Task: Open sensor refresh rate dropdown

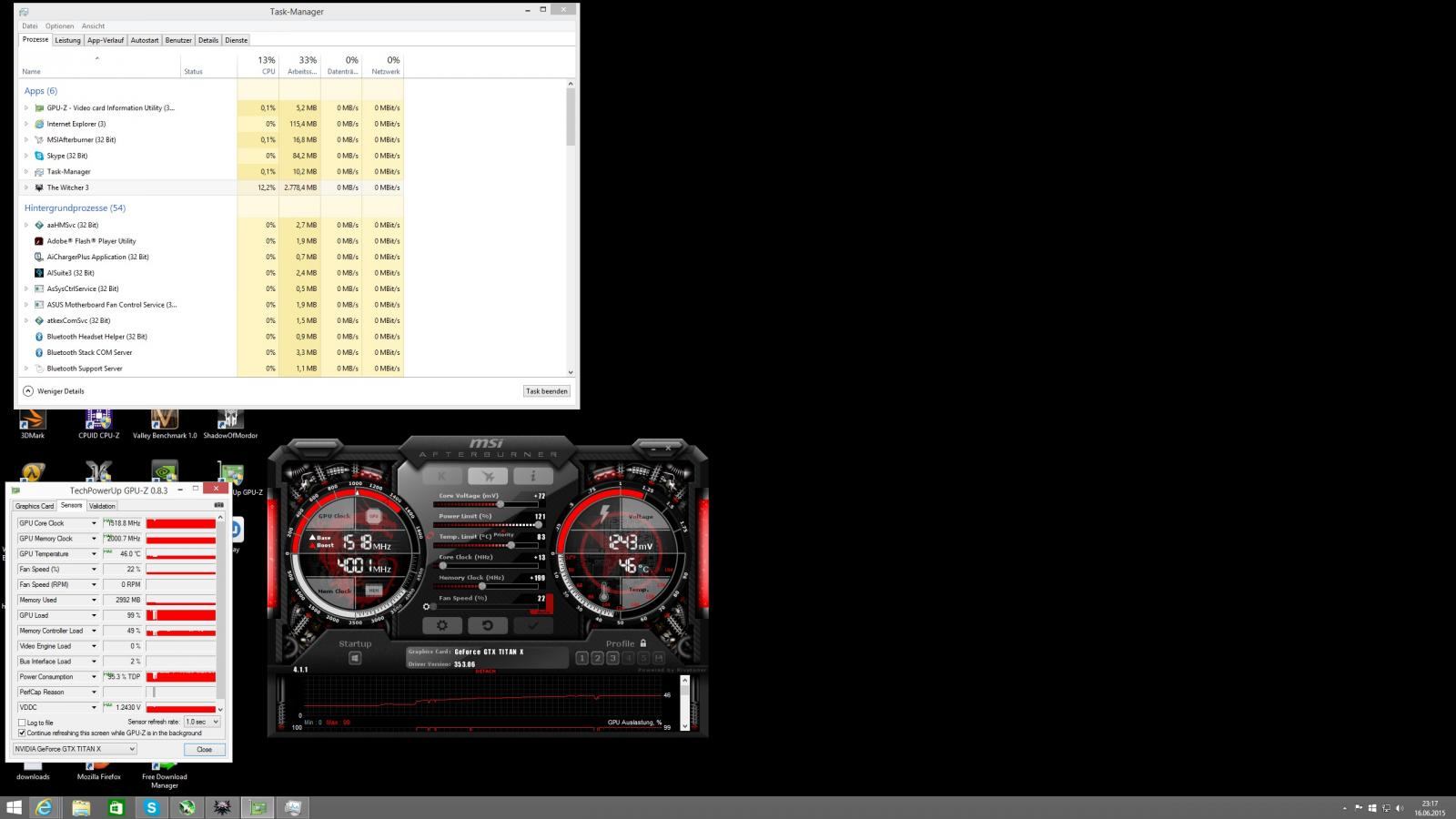Action: click(x=202, y=722)
